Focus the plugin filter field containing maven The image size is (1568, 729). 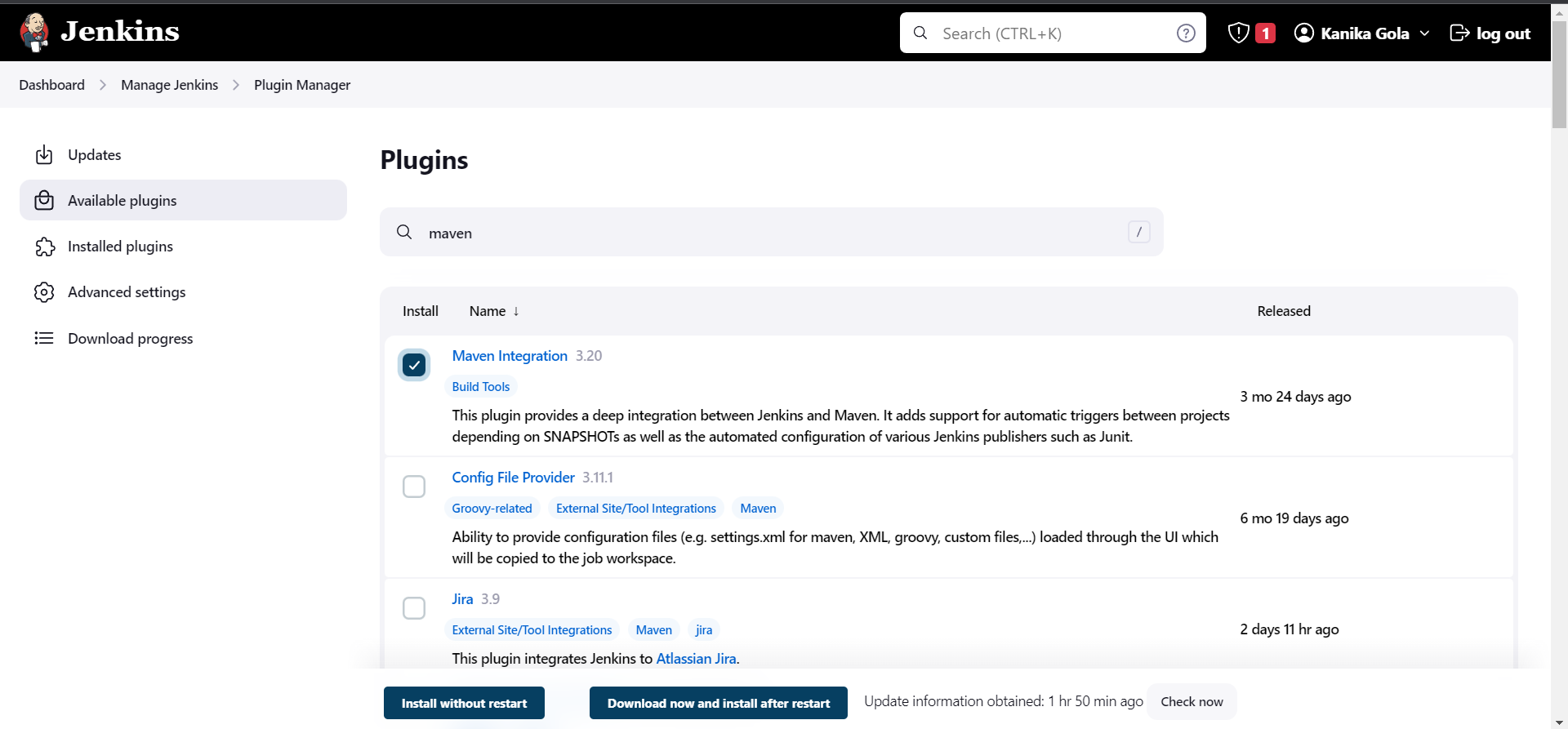771,232
